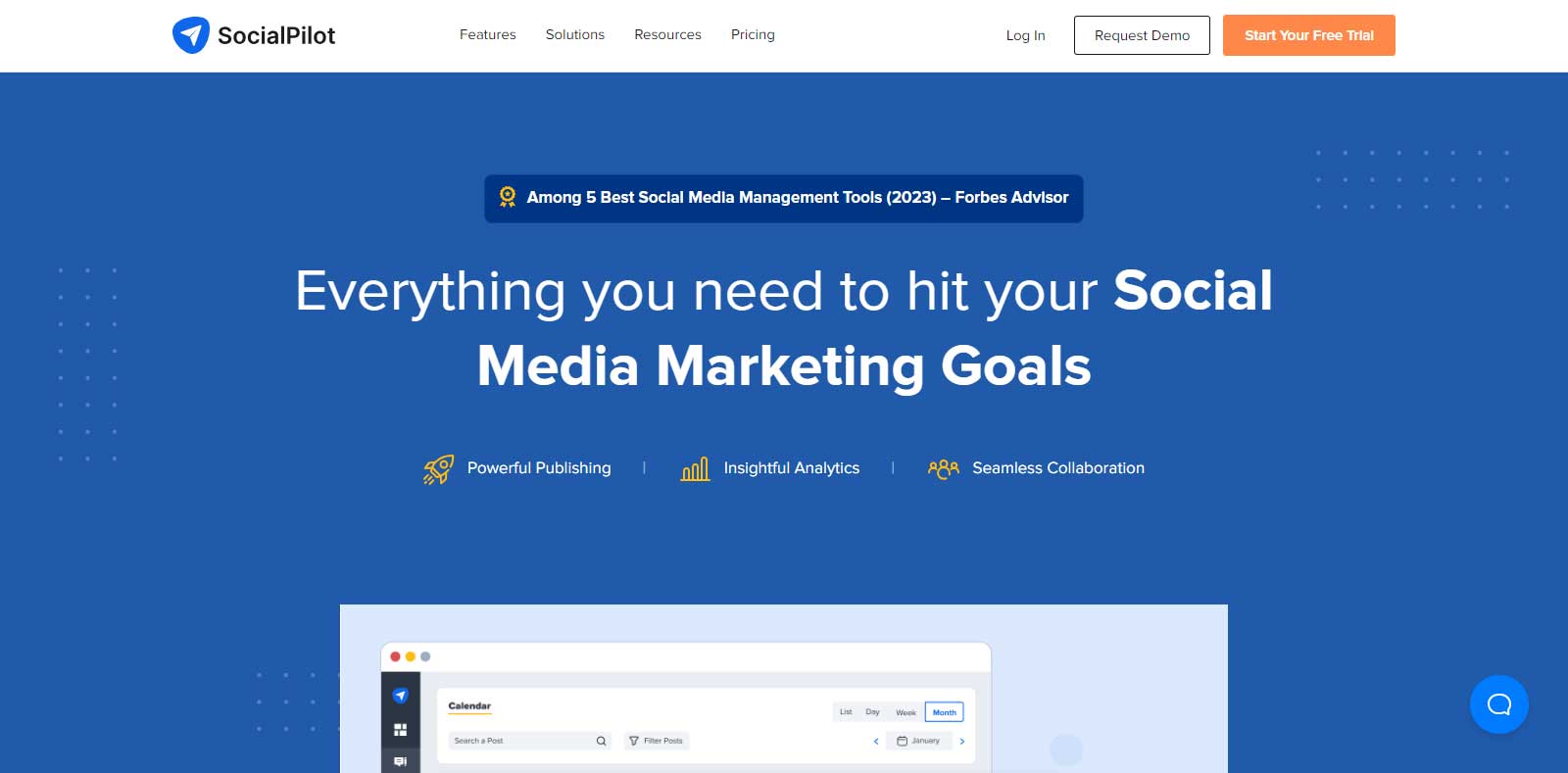
Task: Switch to Day view tab
Action: pyautogui.click(x=872, y=712)
